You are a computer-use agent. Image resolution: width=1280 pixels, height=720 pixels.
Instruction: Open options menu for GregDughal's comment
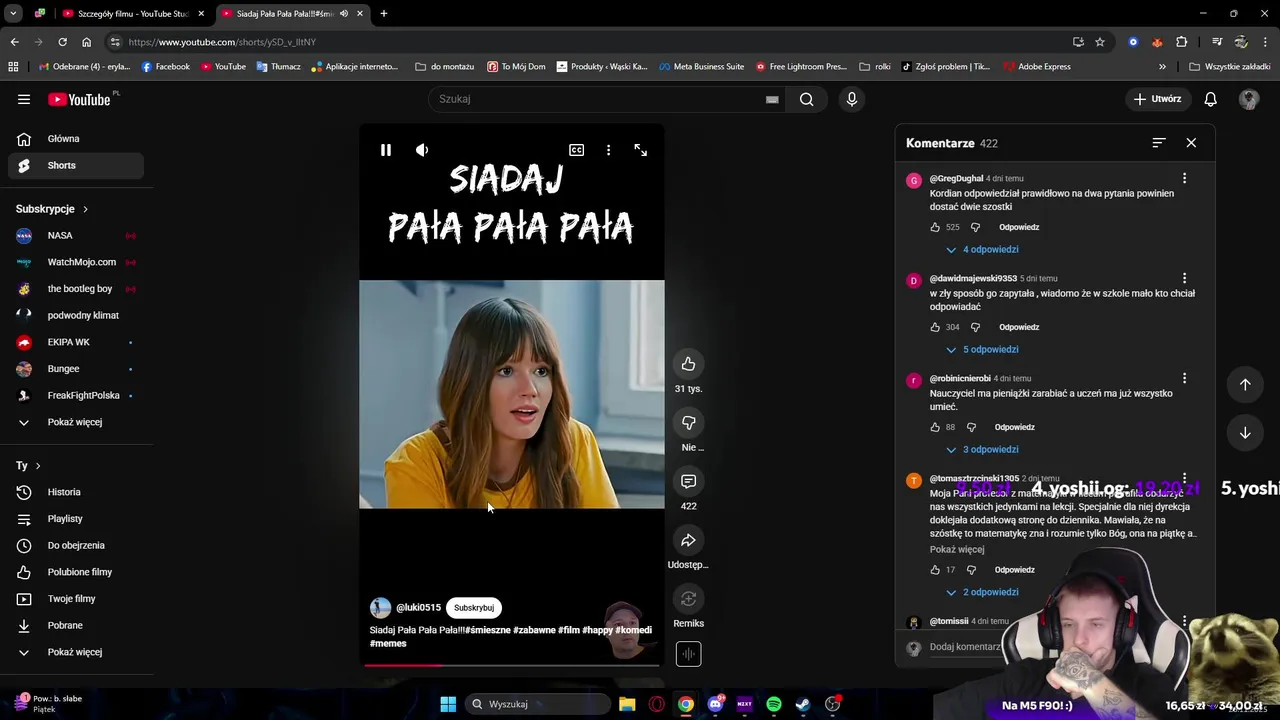tap(1184, 178)
